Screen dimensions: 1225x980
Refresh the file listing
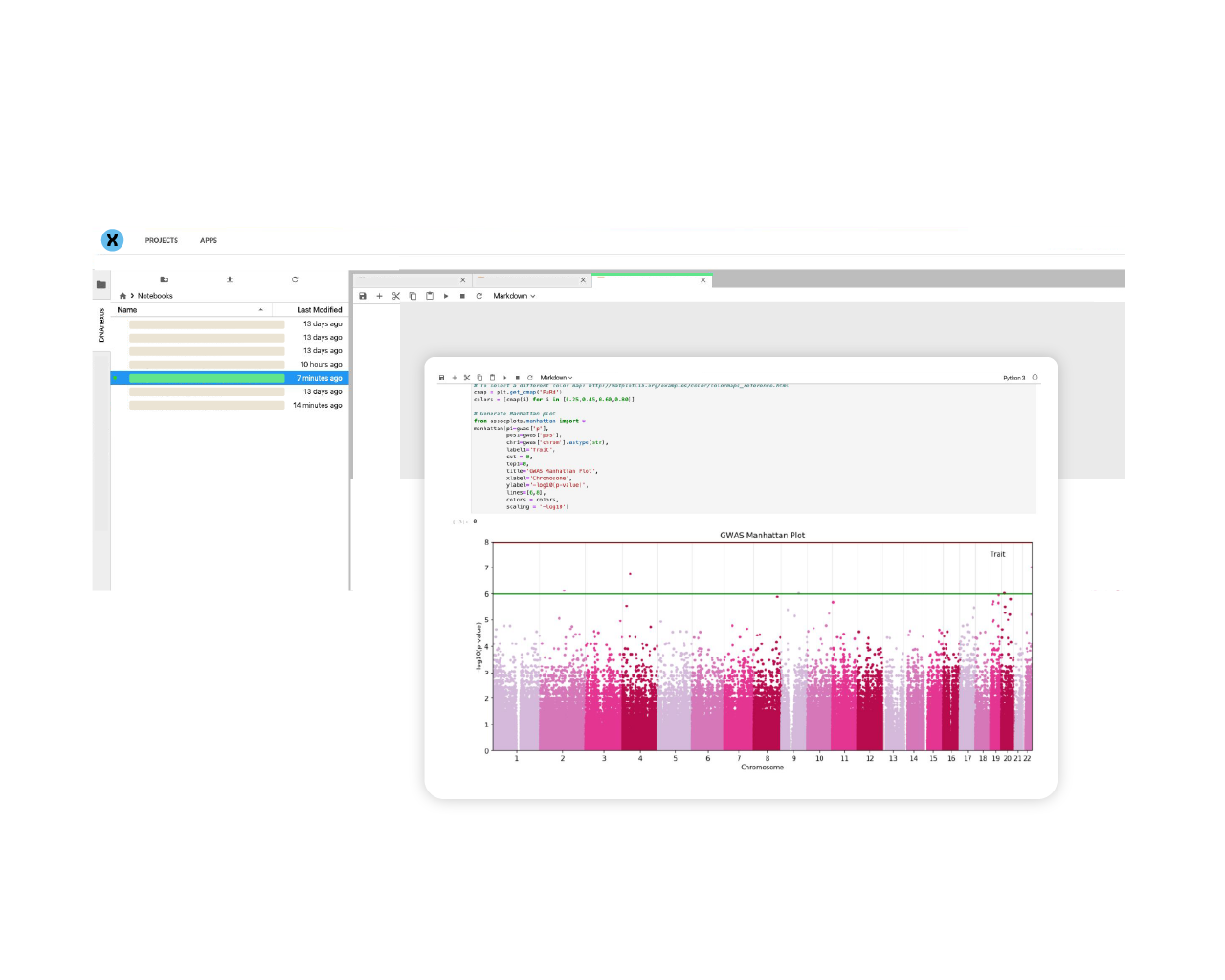295,278
